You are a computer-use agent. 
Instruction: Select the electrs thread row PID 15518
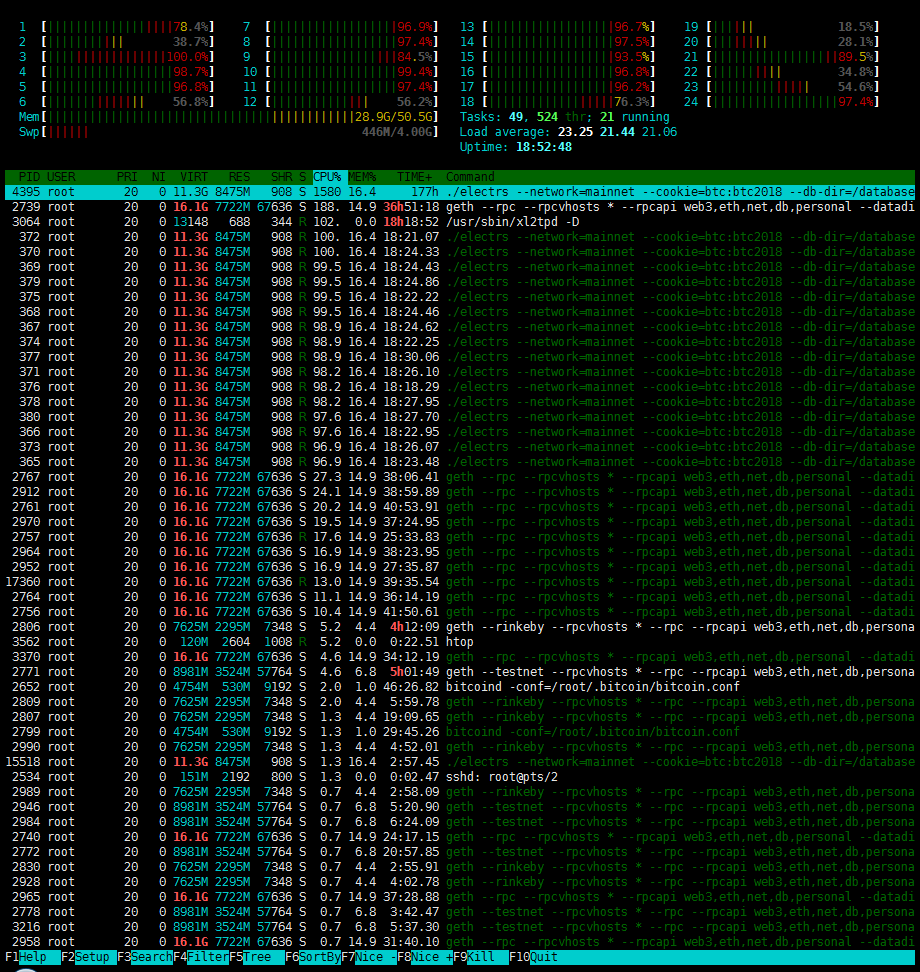tap(459, 762)
